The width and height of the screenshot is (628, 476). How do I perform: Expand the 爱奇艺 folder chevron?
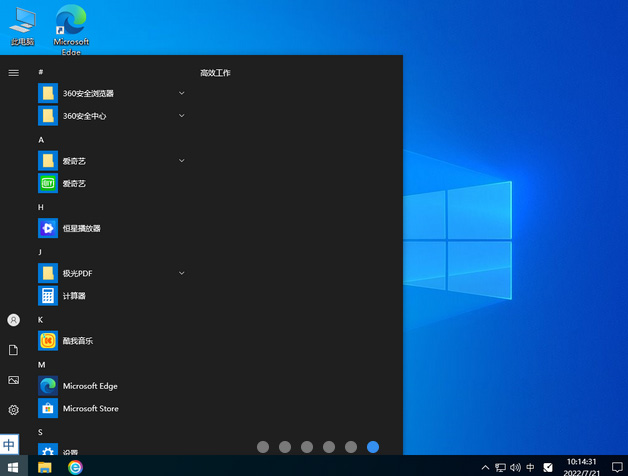[181, 161]
